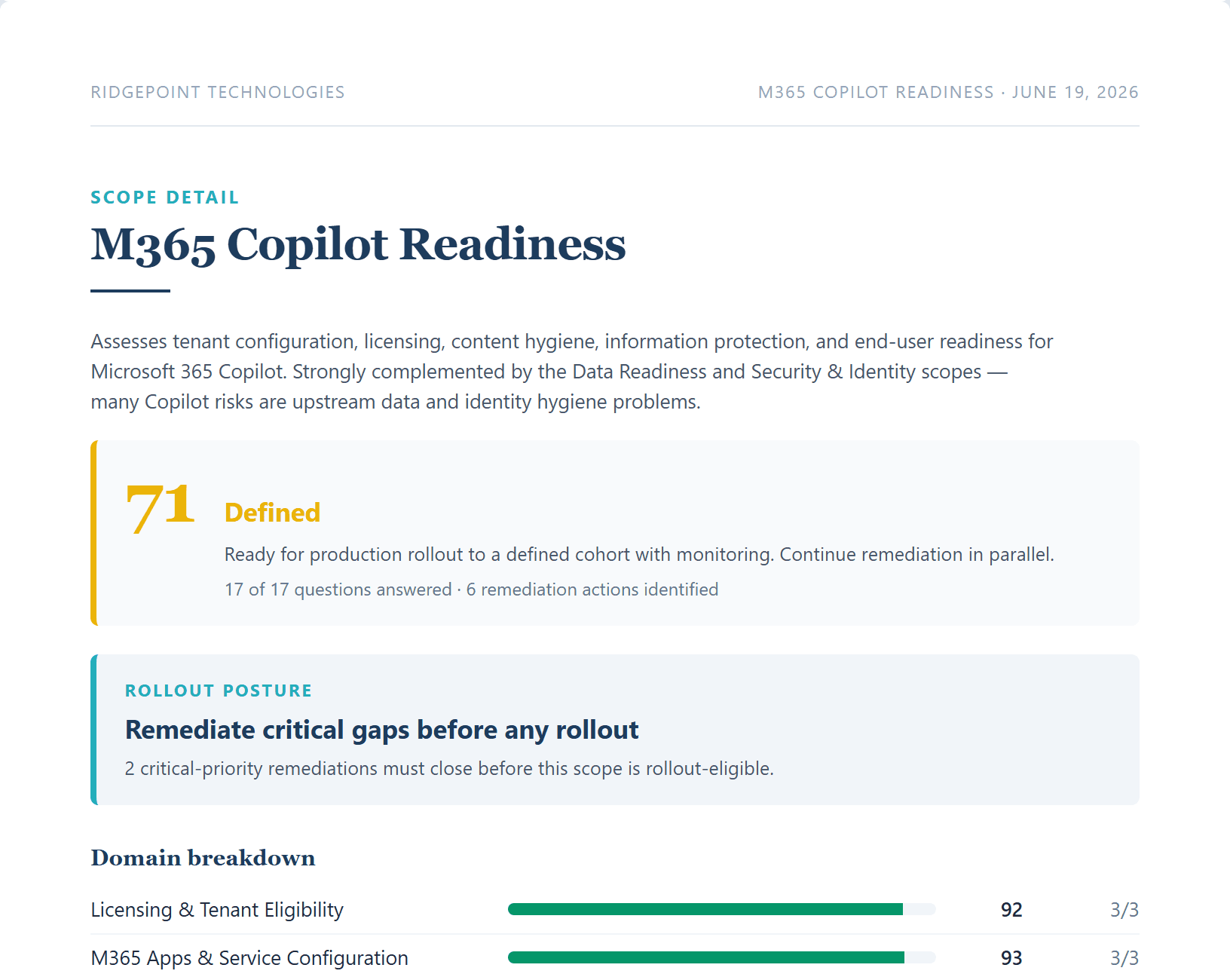
Task: Click the Rollout Posture label
Action: point(219,691)
